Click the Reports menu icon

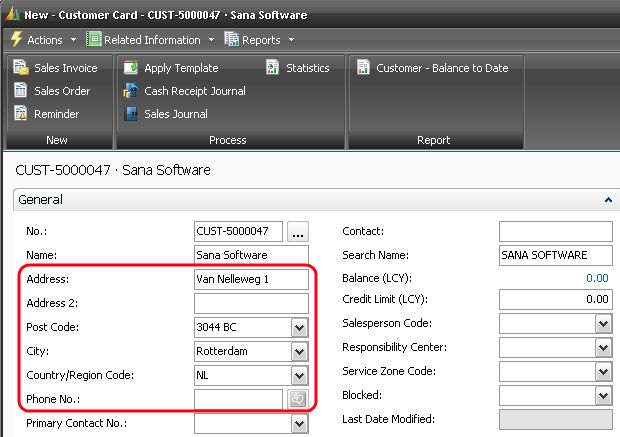(x=232, y=39)
